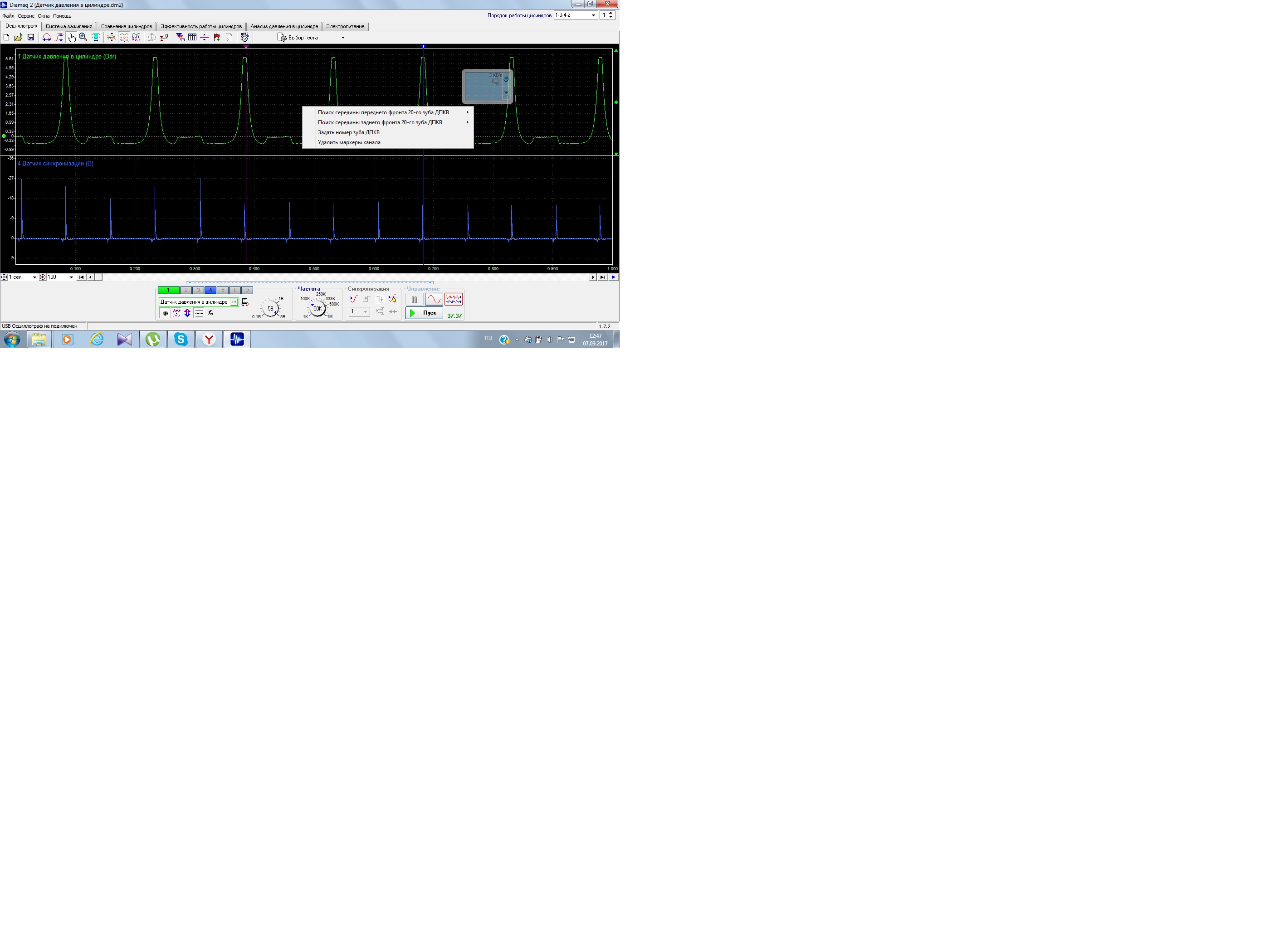Click the waveform overlay icon with red and blue curves

click(136, 37)
